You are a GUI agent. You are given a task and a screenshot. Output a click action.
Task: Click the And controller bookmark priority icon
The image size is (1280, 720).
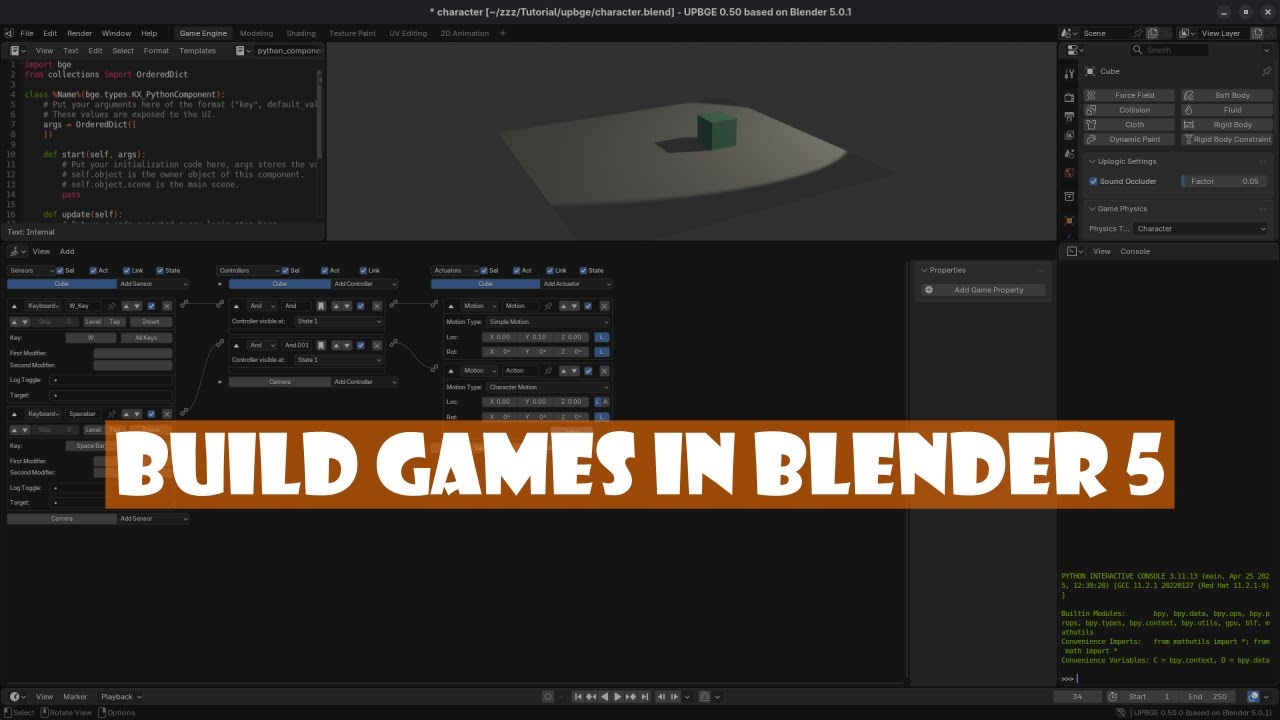pyautogui.click(x=321, y=306)
